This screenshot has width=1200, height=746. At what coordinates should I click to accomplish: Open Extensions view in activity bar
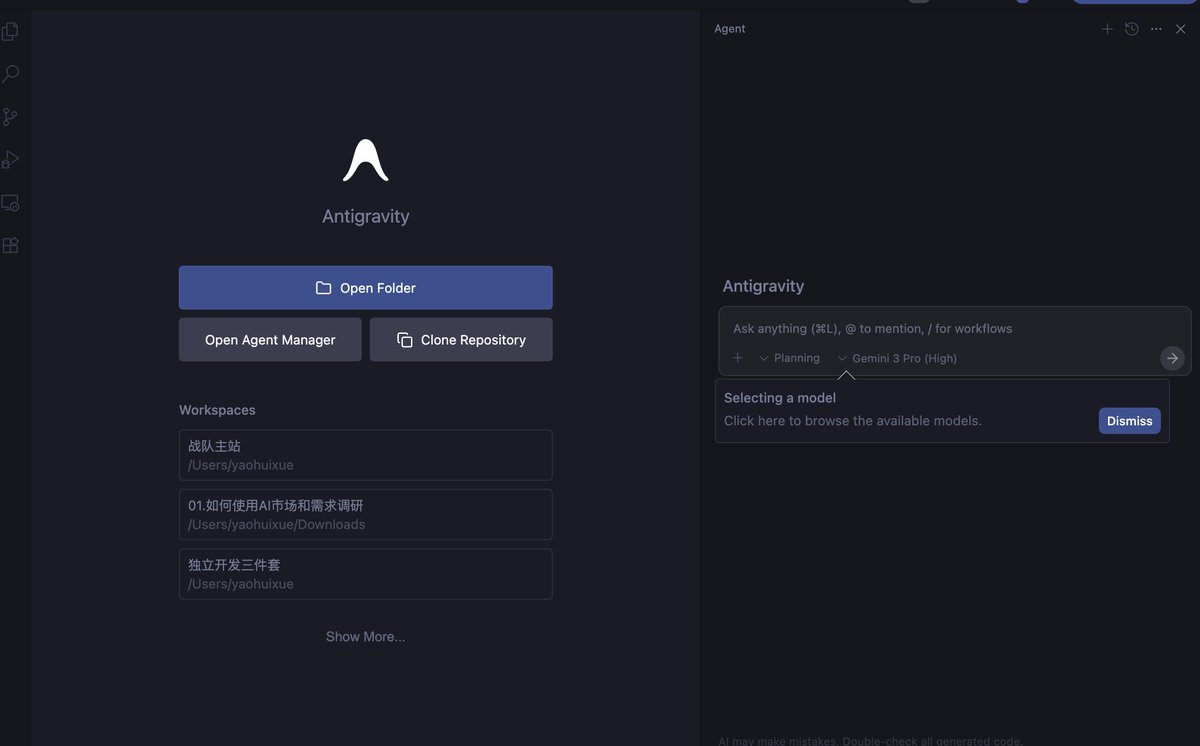click(10, 245)
